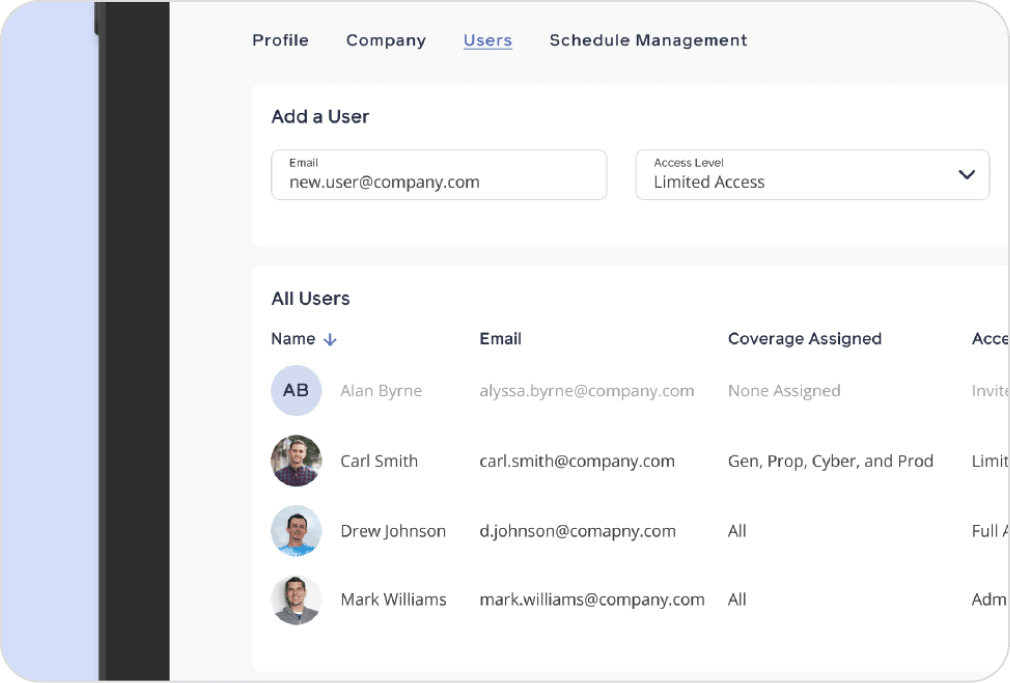This screenshot has height=683, width=1010.
Task: Select the Users tab
Action: pyautogui.click(x=488, y=41)
